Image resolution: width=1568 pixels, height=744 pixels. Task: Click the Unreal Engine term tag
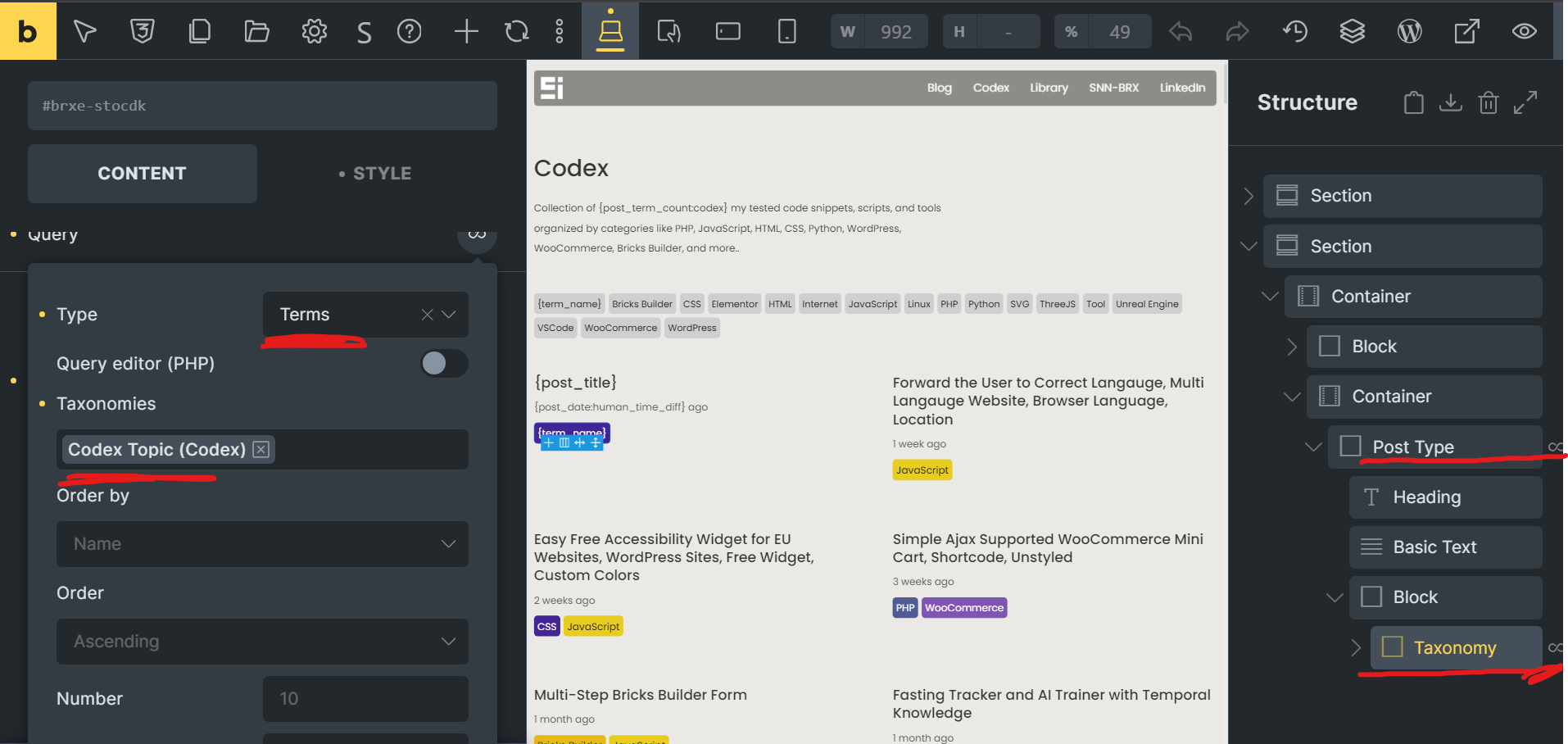pyautogui.click(x=1147, y=304)
